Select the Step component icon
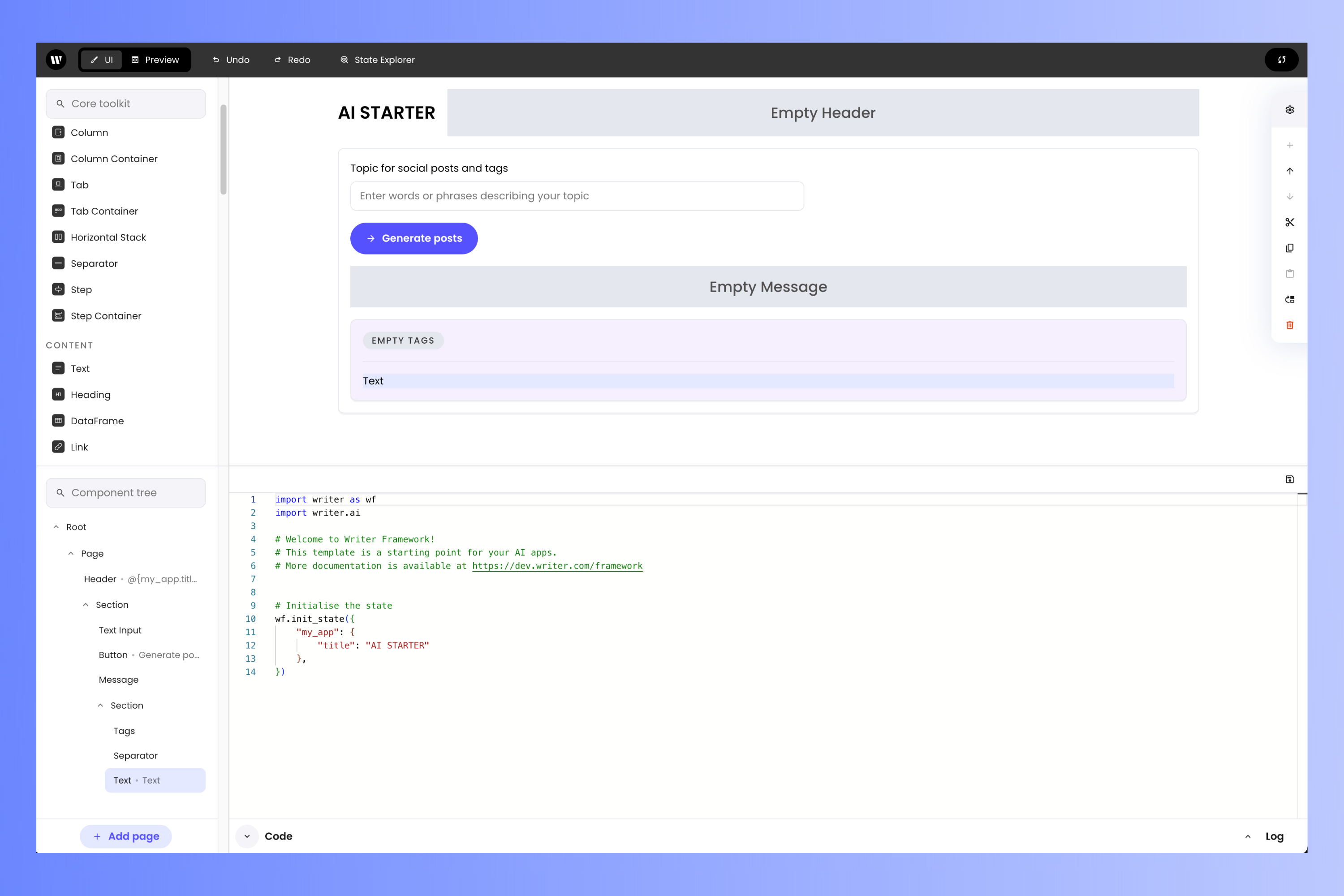This screenshot has height=896, width=1344. pos(58,290)
